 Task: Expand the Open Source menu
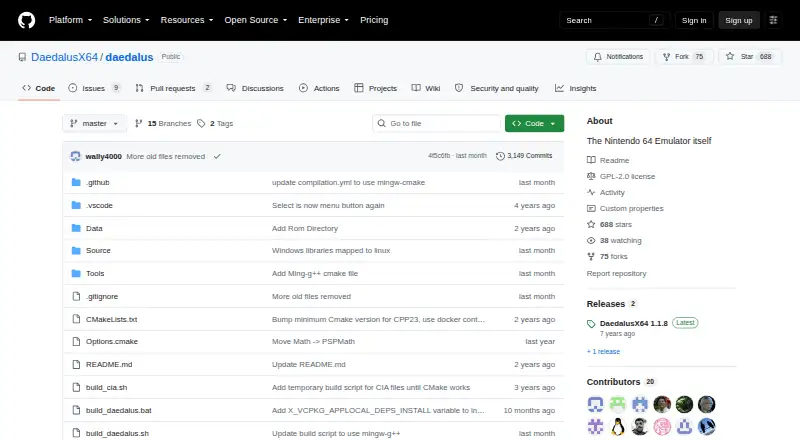256,20
